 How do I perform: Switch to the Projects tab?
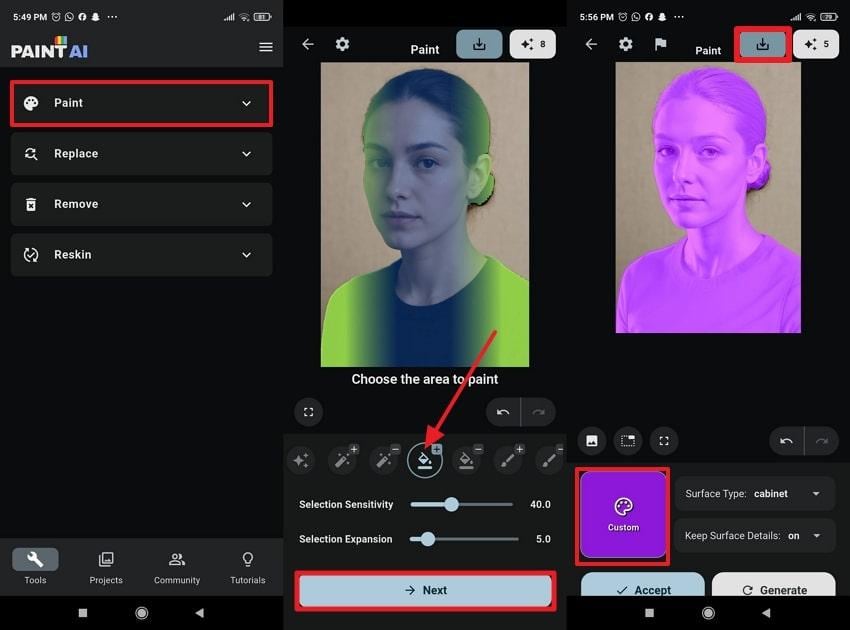[x=106, y=568]
